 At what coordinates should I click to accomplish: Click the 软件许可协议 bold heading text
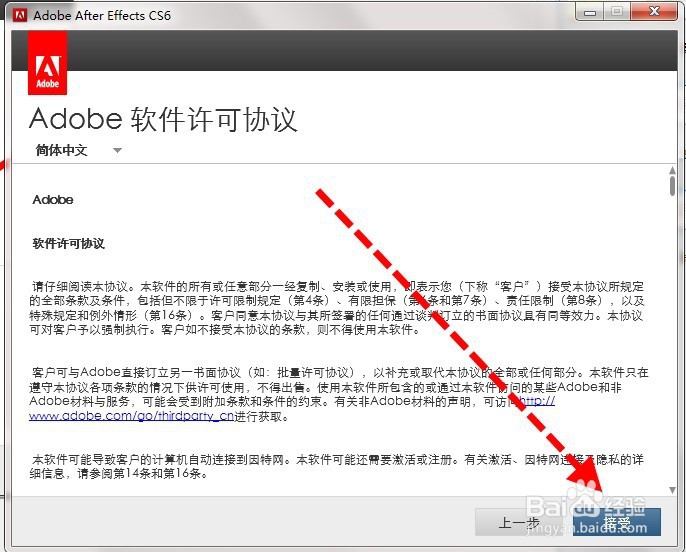(x=69, y=244)
